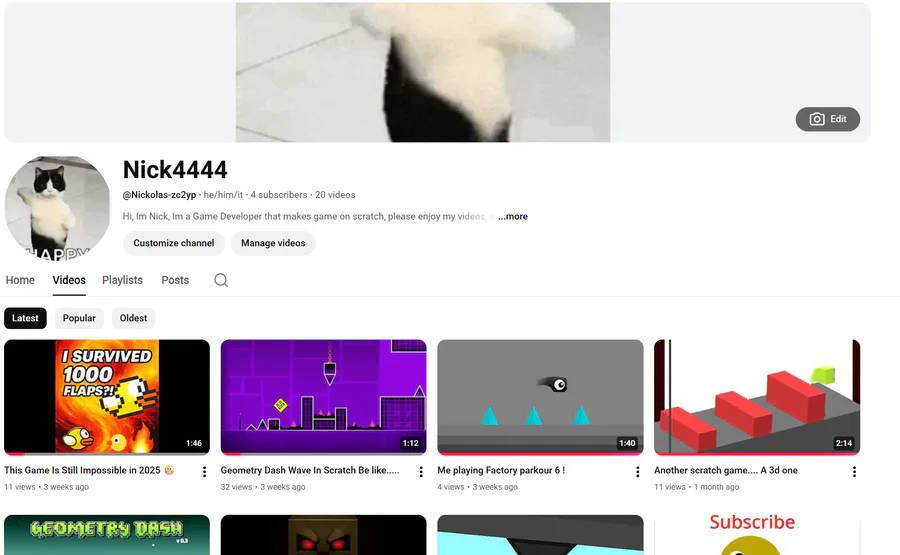Click the 2:14 duration badge
The width and height of the screenshot is (900, 555).
pyautogui.click(x=844, y=443)
